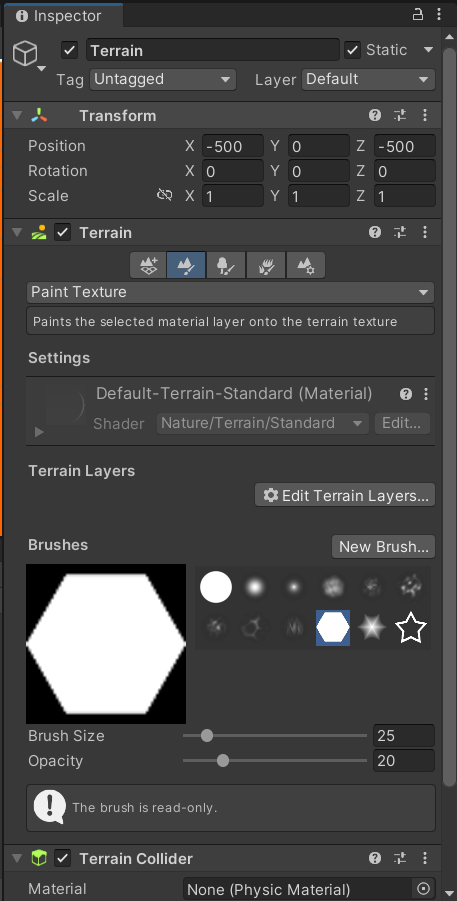This screenshot has height=901, width=457.
Task: Open the Terrain Settings tool
Action: [x=305, y=265]
